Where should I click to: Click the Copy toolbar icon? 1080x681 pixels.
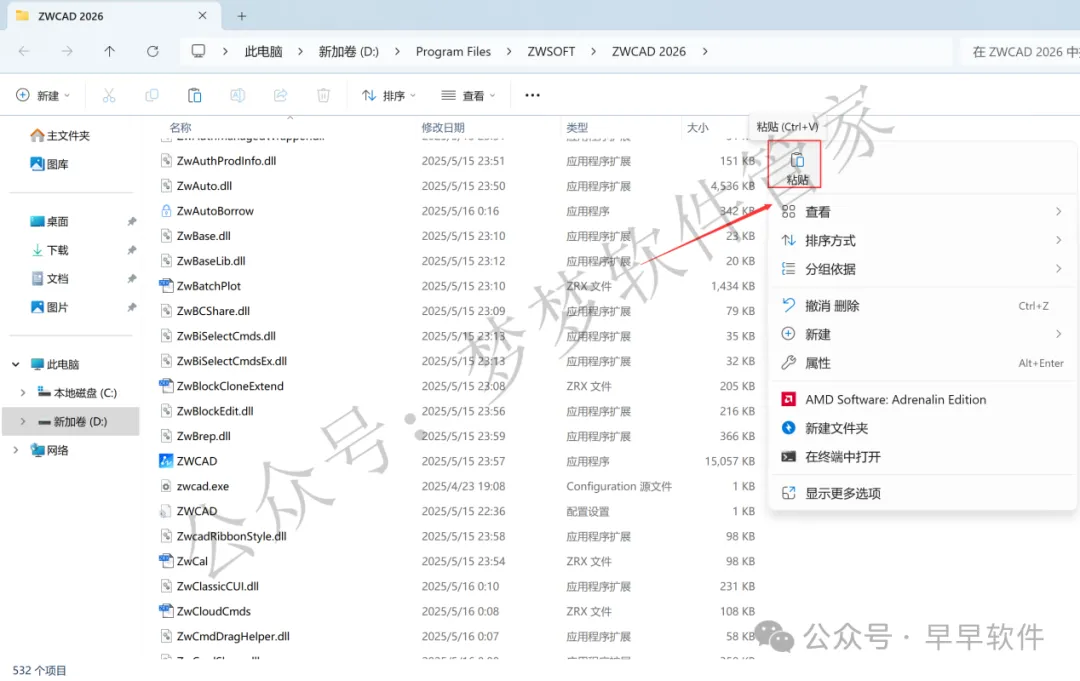152,96
